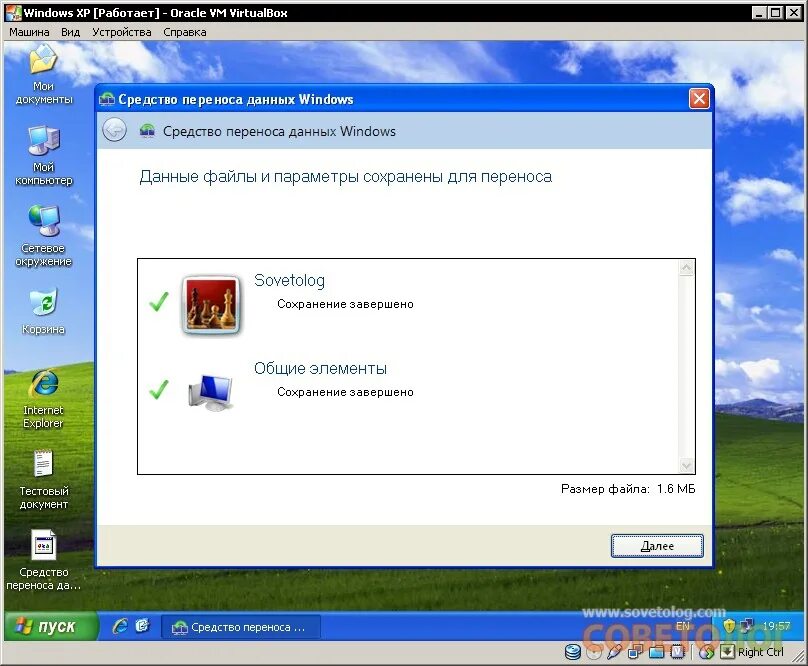The image size is (808, 666).
Task: Click the EN language indicator
Action: (683, 626)
